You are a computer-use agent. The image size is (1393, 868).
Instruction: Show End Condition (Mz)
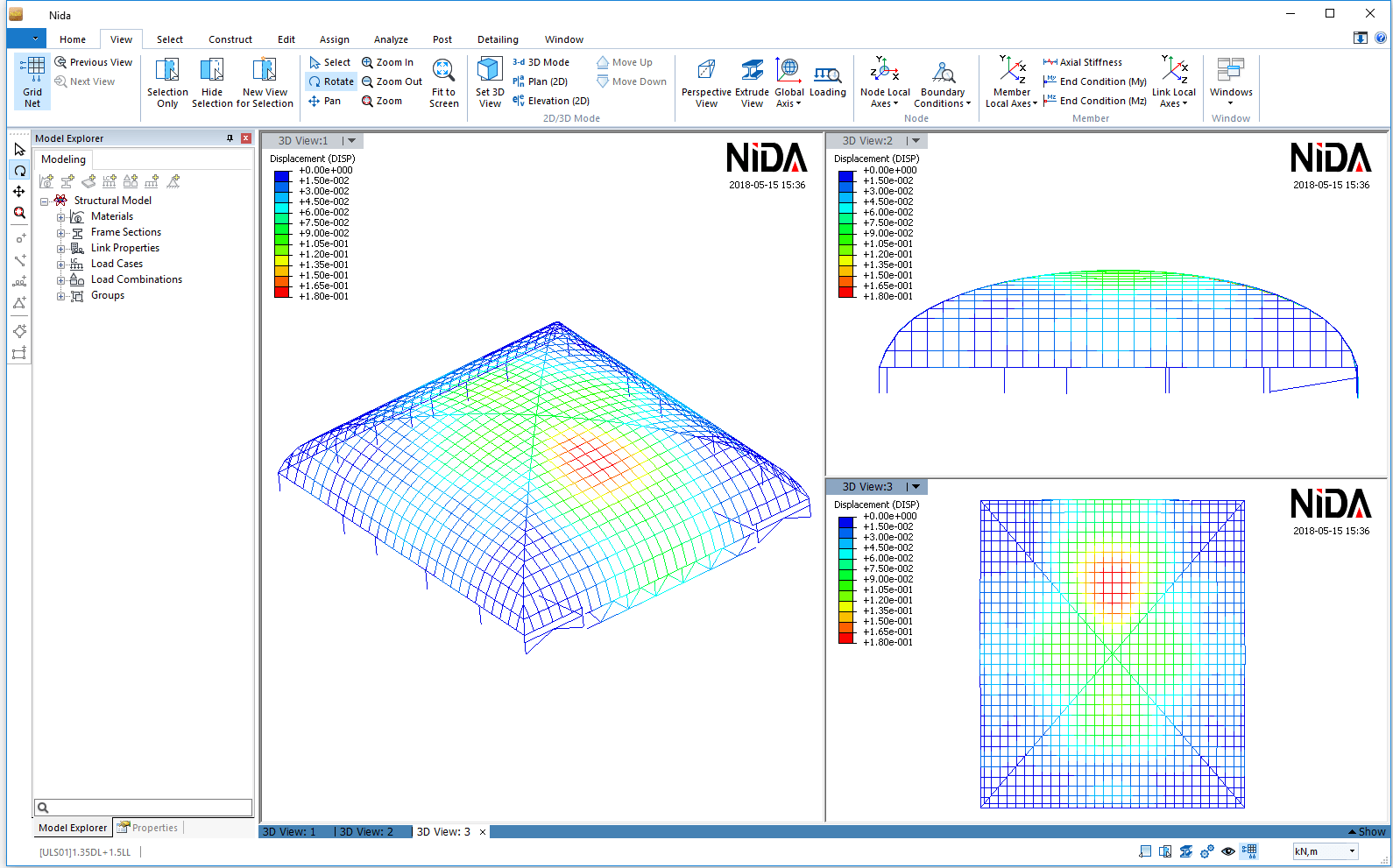click(1094, 101)
